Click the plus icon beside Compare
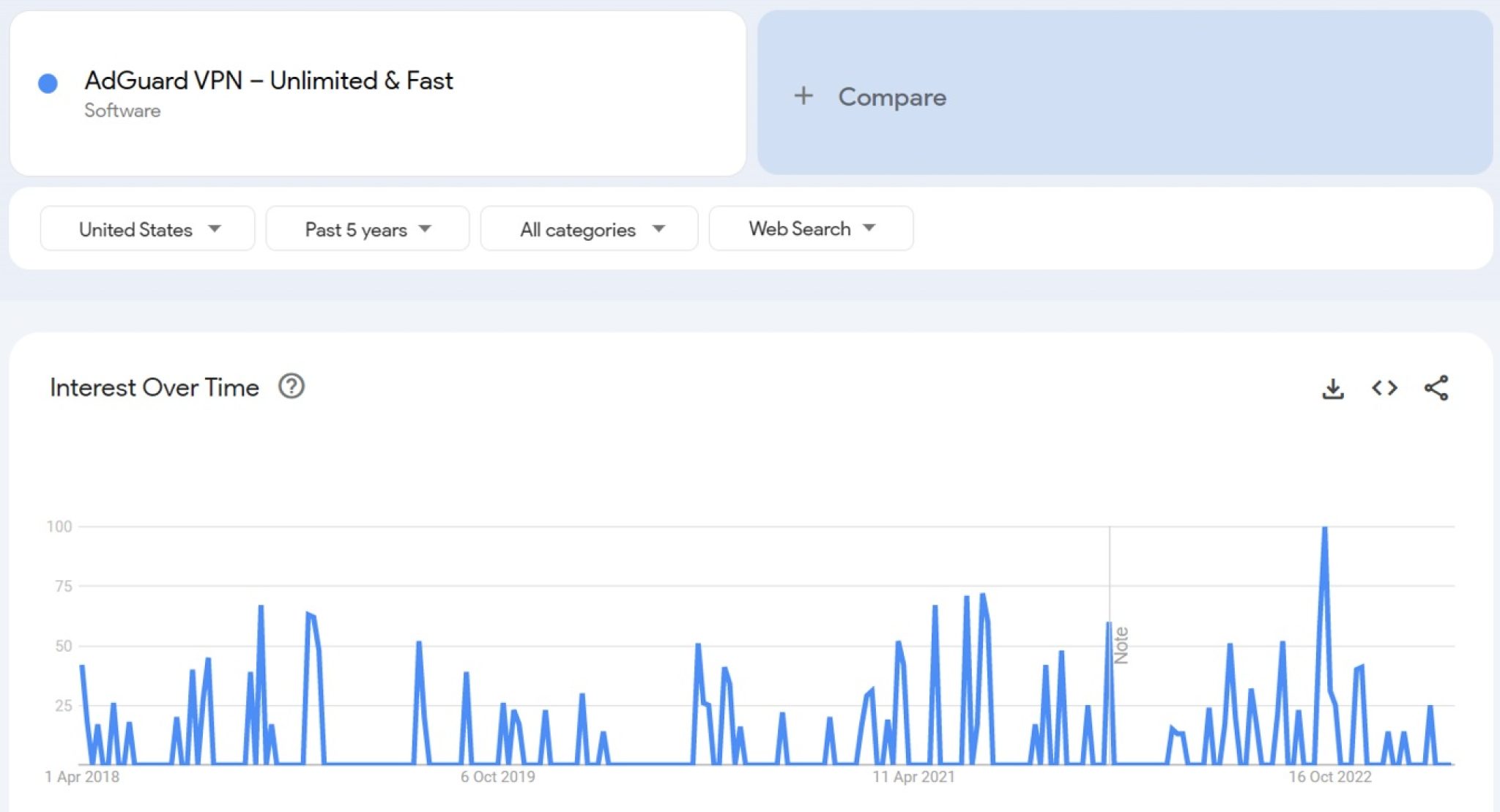This screenshot has height=812, width=1500. point(803,96)
